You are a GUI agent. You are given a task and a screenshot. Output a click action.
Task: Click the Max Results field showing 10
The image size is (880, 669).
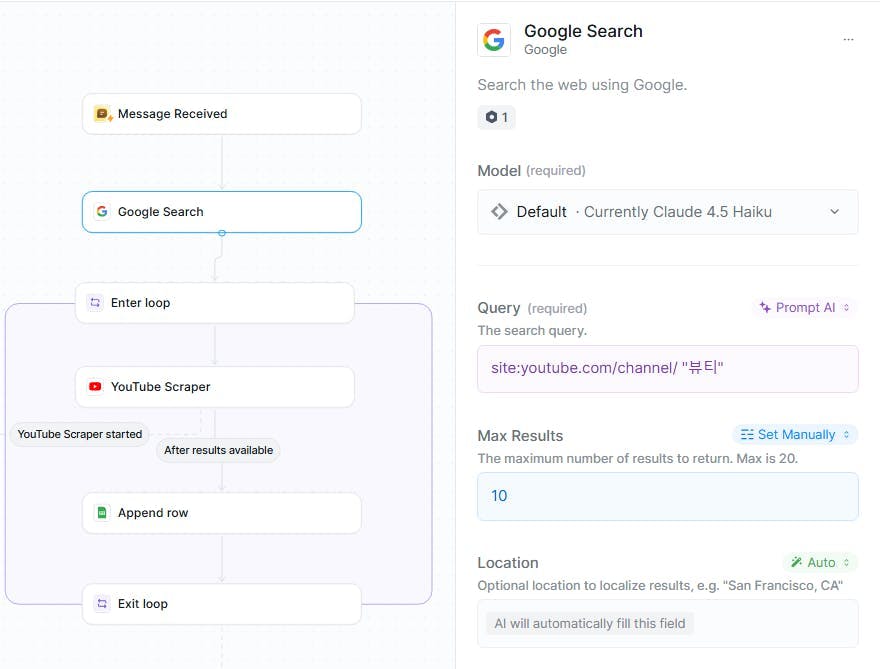coord(666,495)
